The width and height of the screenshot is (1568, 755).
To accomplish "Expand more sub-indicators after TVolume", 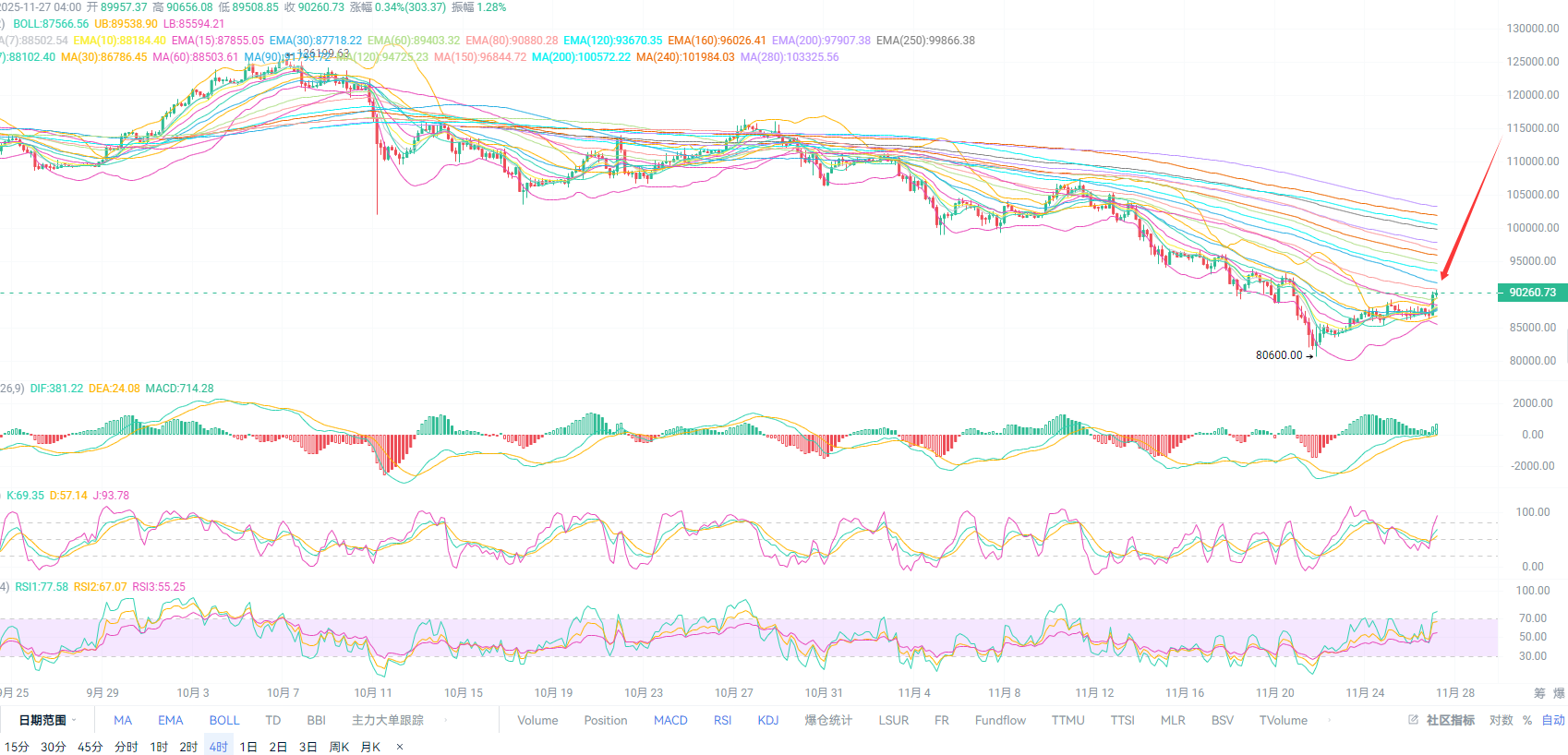I will 1329,720.
